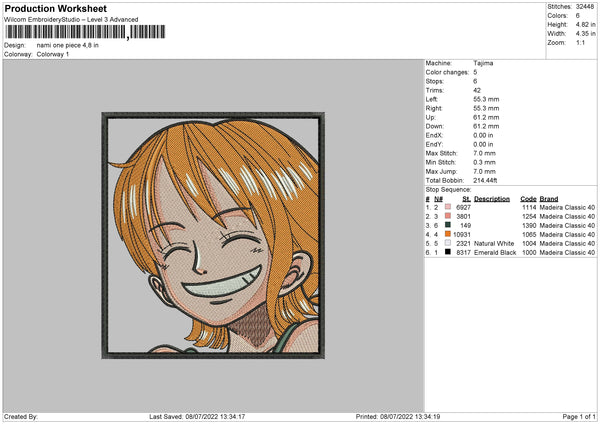
Task: Click the 'Natural White' description
Action: (x=494, y=244)
